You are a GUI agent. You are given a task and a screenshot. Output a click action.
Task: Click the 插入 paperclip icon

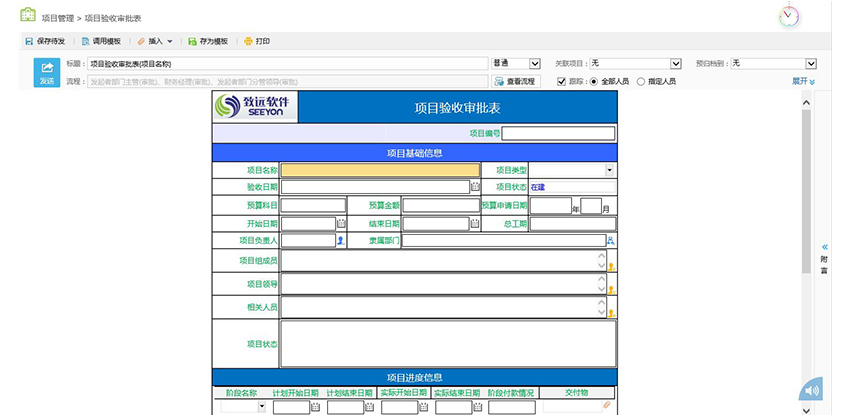[141, 41]
